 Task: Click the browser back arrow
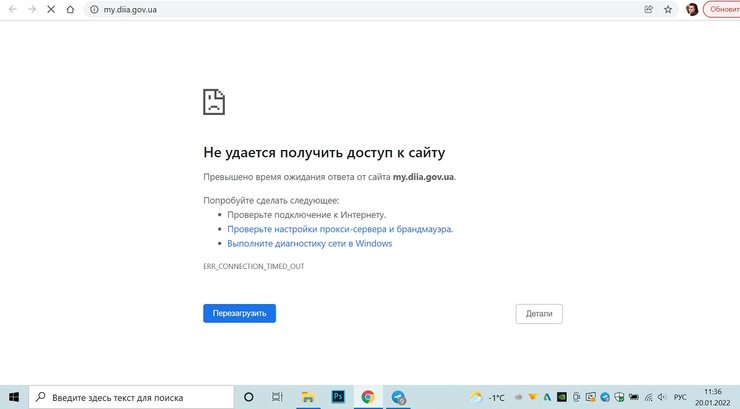point(13,9)
